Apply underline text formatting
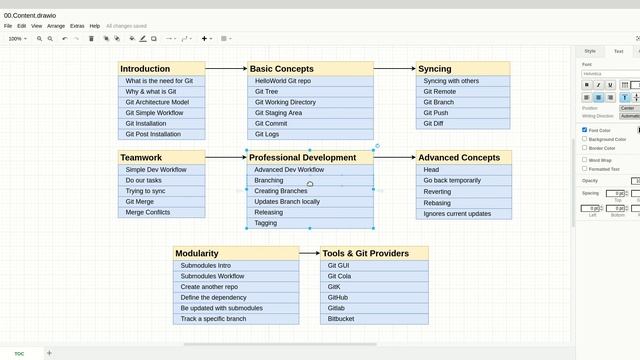640x360 pixels. (610, 85)
